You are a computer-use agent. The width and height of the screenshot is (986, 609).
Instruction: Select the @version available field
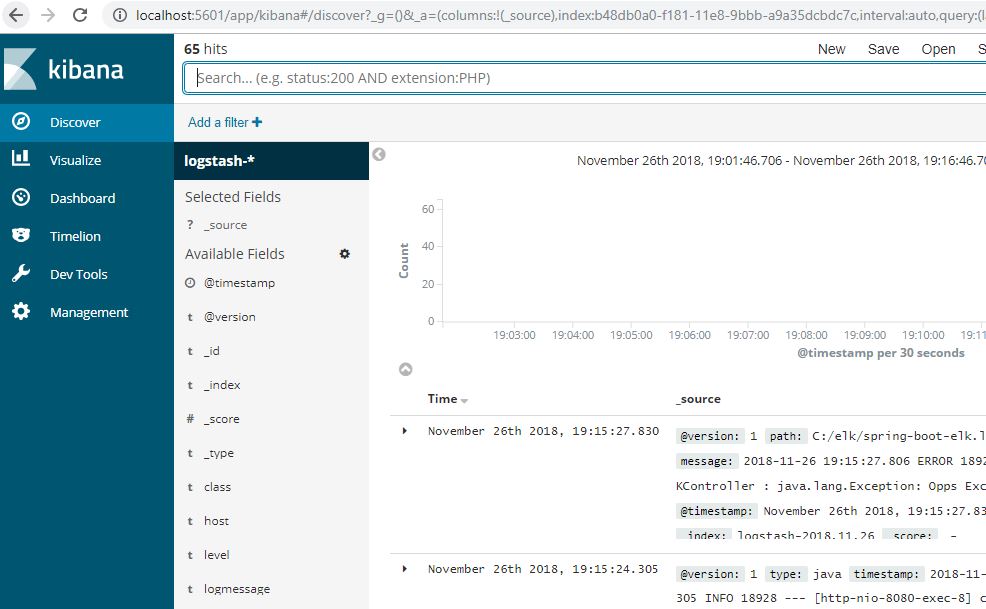230,316
